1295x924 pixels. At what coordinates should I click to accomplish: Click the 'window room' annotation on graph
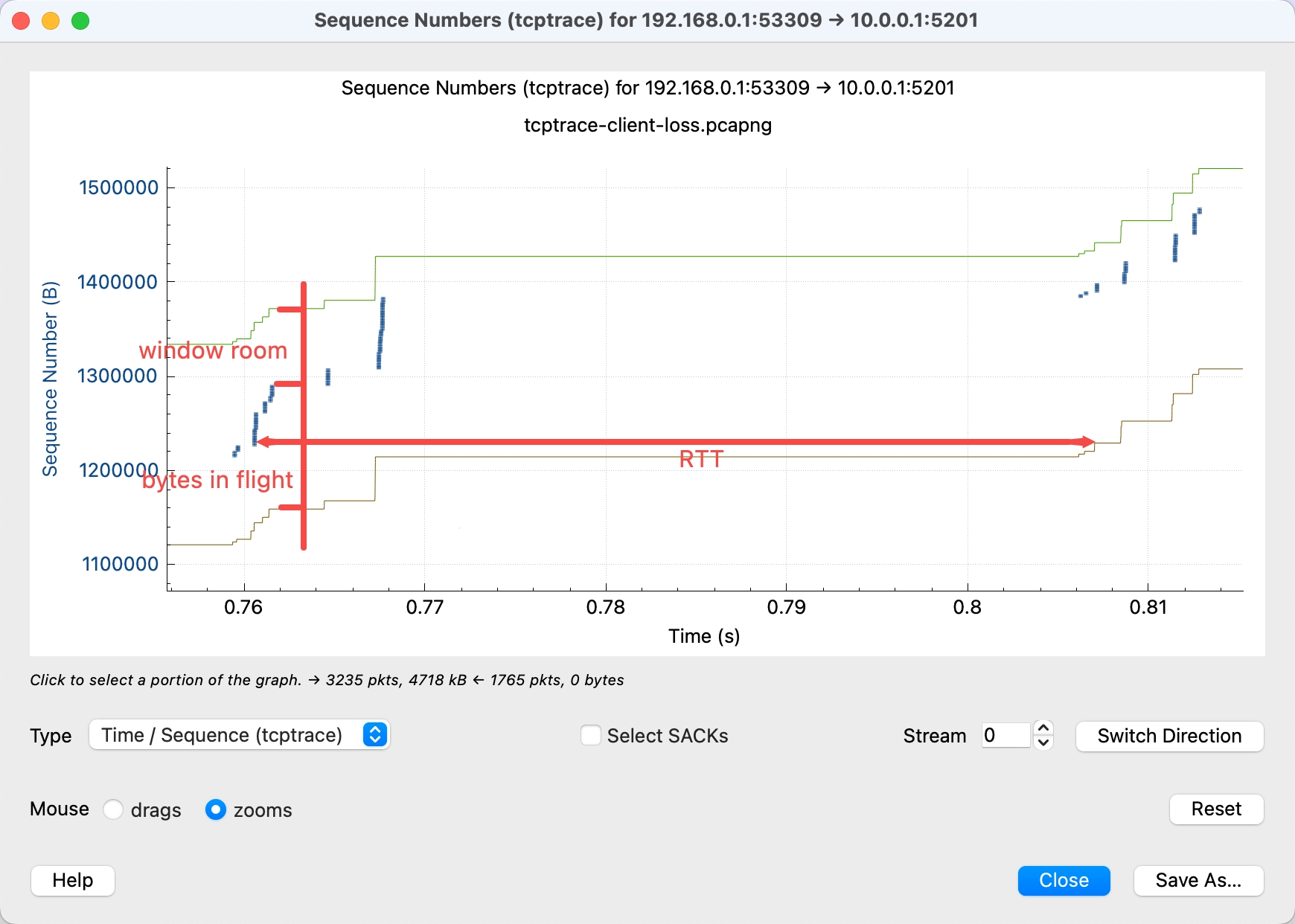point(213,350)
